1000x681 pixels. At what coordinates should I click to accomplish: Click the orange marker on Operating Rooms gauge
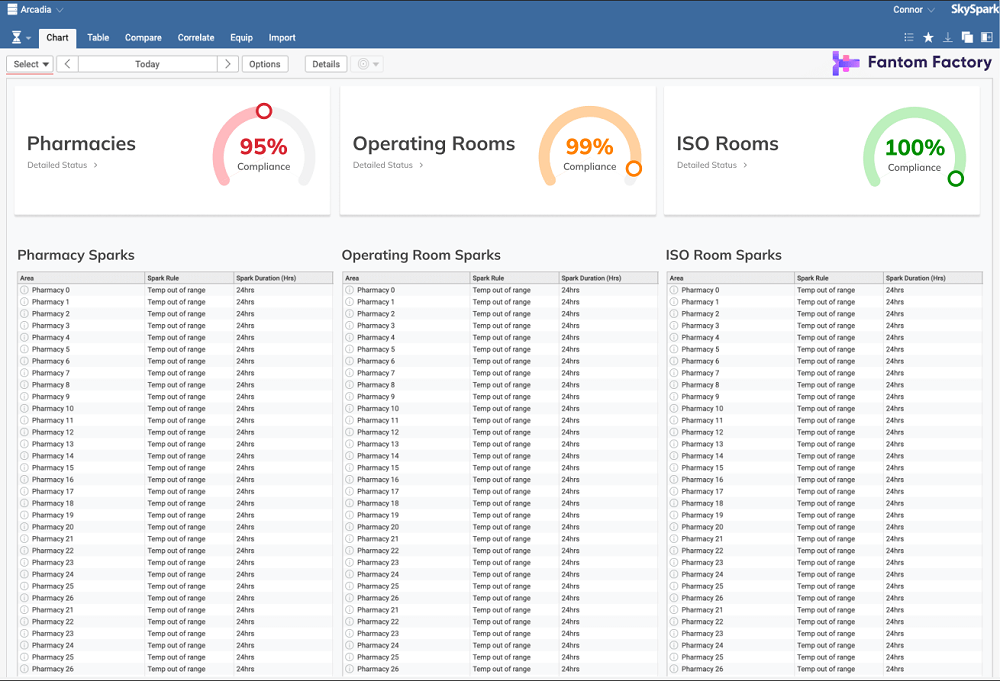click(x=634, y=168)
